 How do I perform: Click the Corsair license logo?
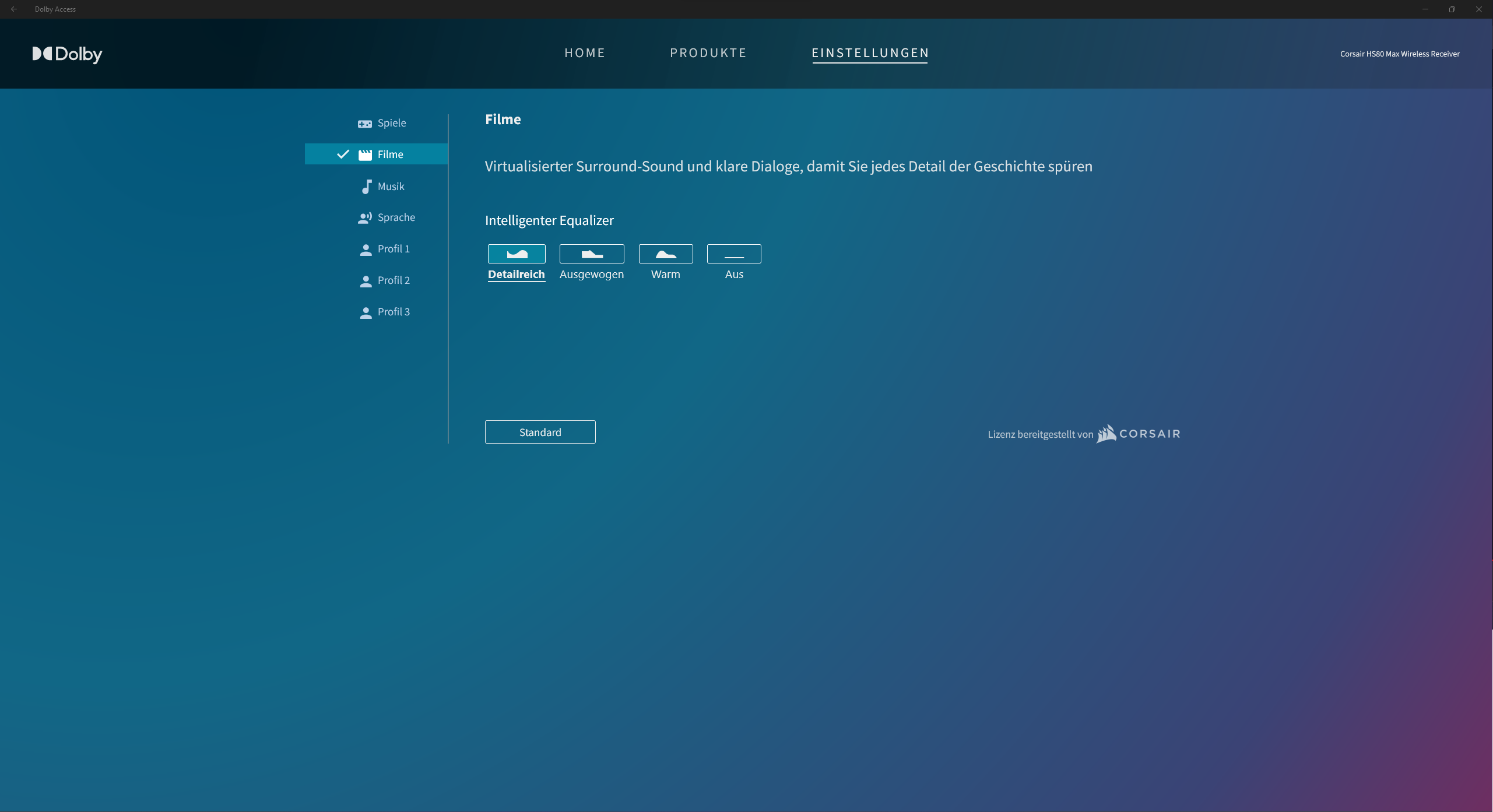tap(1139, 434)
